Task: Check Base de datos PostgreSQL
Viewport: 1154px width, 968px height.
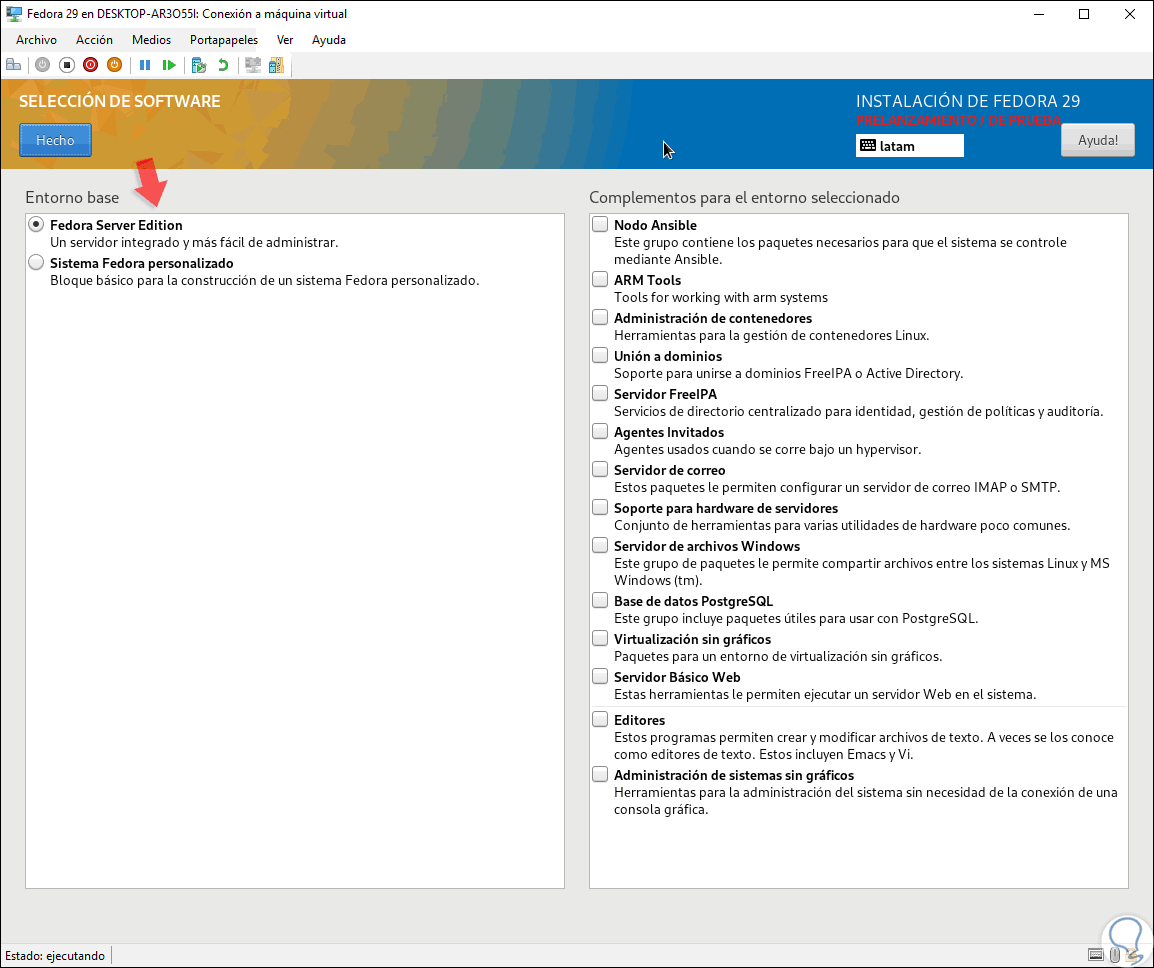Action: (600, 601)
